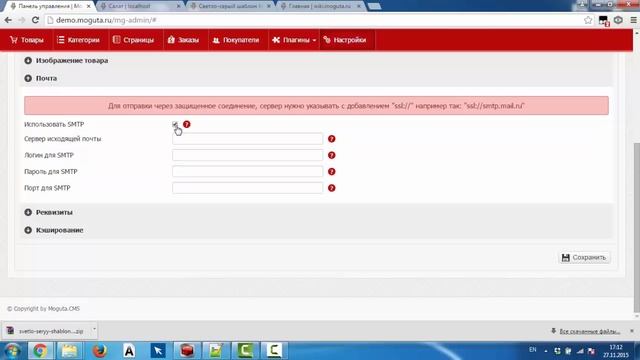Open the Покупатели section
This screenshot has width=640, height=360.
(x=236, y=40)
